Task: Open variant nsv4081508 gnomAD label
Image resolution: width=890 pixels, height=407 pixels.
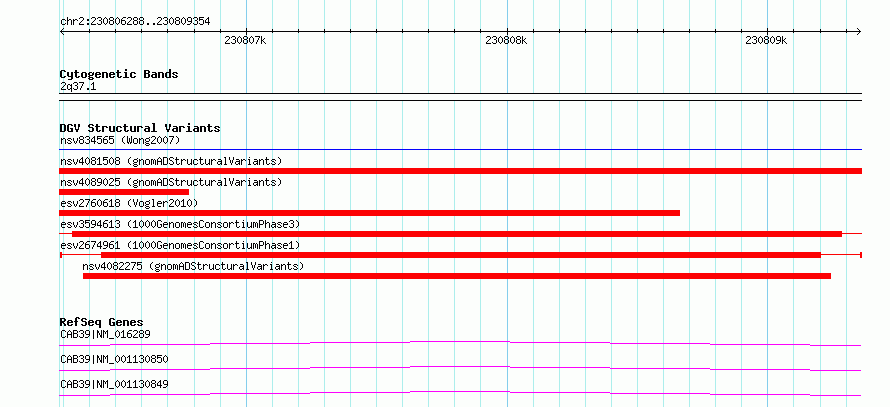Action: pos(171,161)
